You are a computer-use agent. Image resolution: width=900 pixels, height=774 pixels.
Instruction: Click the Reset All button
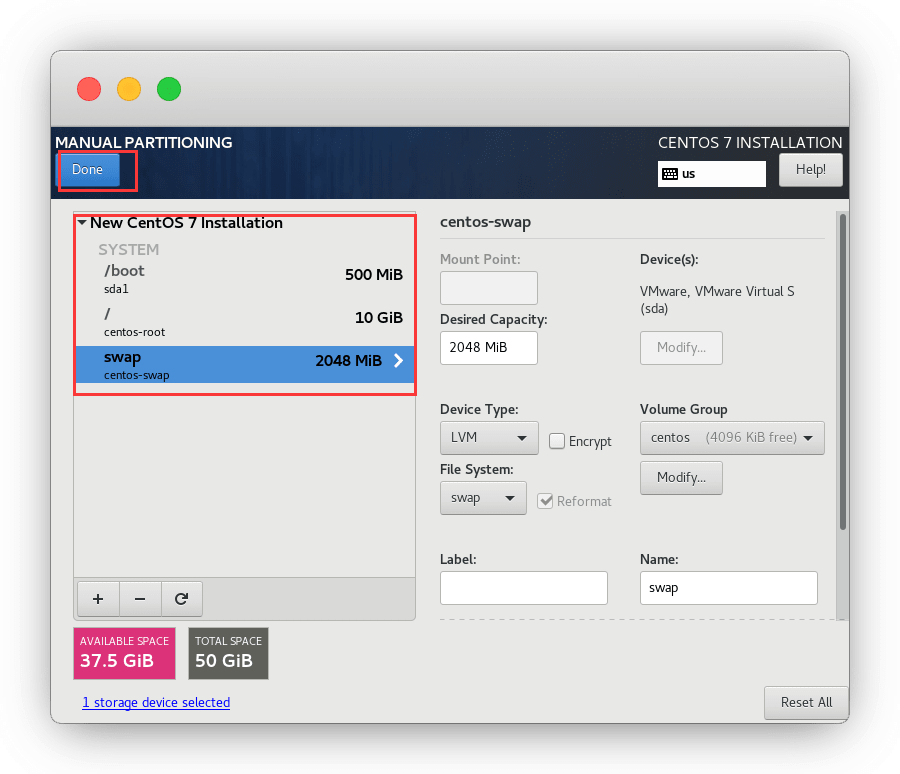[805, 702]
